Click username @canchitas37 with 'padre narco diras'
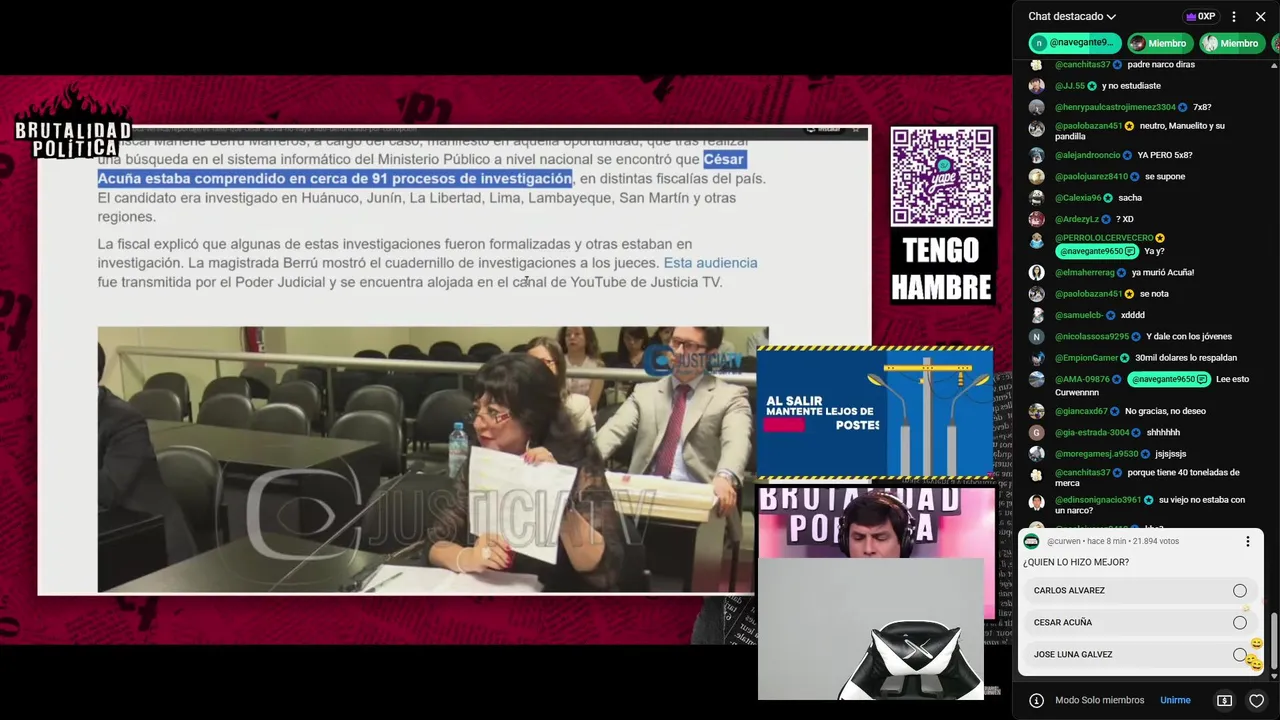1280x720 pixels. pyautogui.click(x=1082, y=64)
